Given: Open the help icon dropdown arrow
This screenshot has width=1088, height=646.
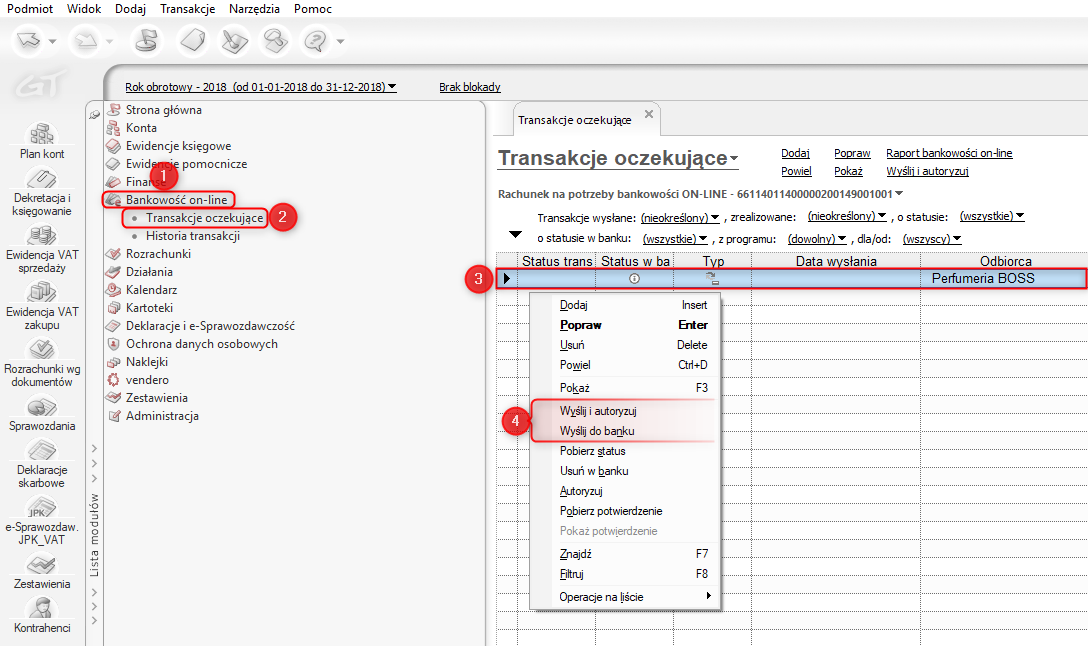Looking at the screenshot, I should click(x=340, y=42).
